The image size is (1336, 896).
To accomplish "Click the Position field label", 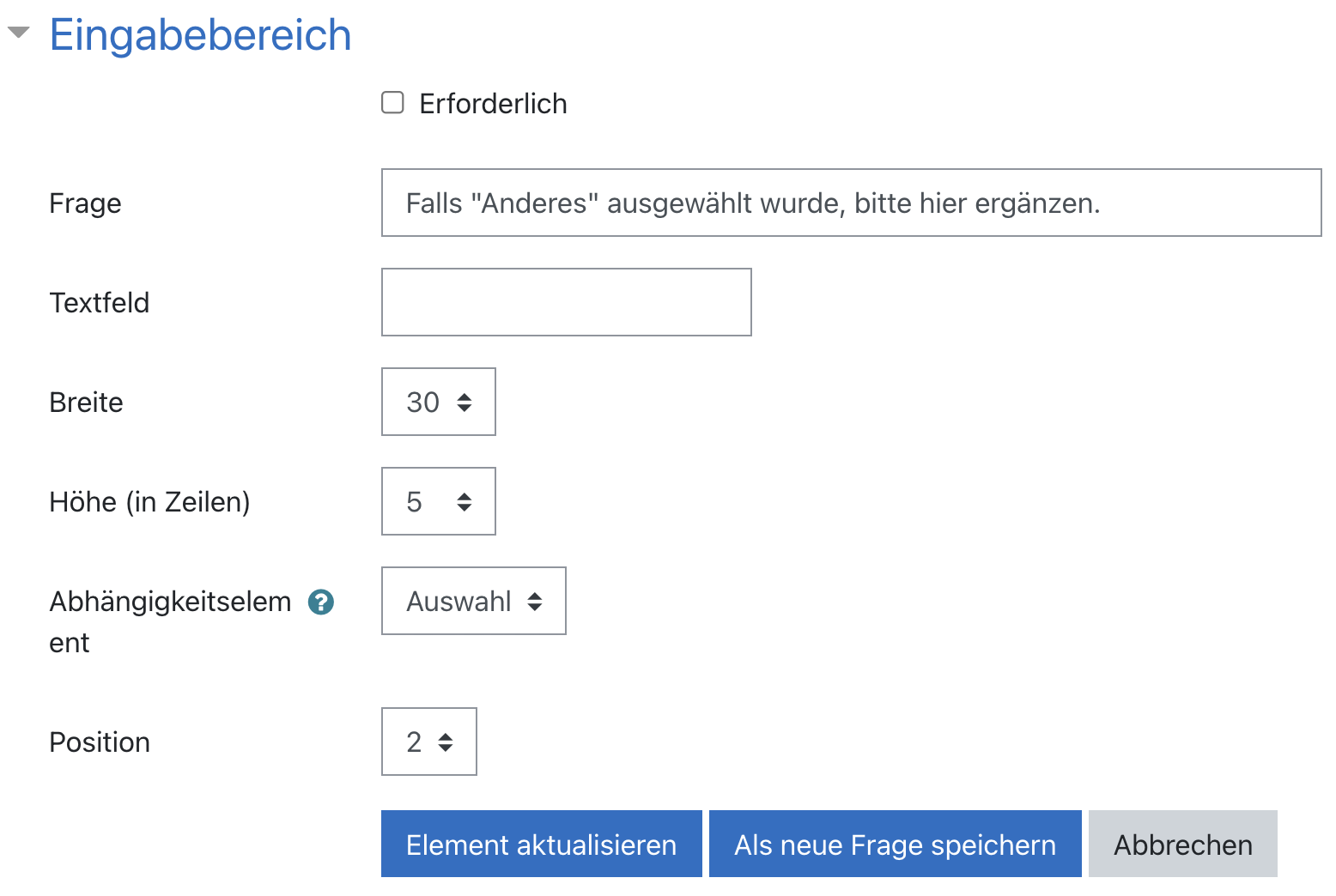I will point(100,742).
